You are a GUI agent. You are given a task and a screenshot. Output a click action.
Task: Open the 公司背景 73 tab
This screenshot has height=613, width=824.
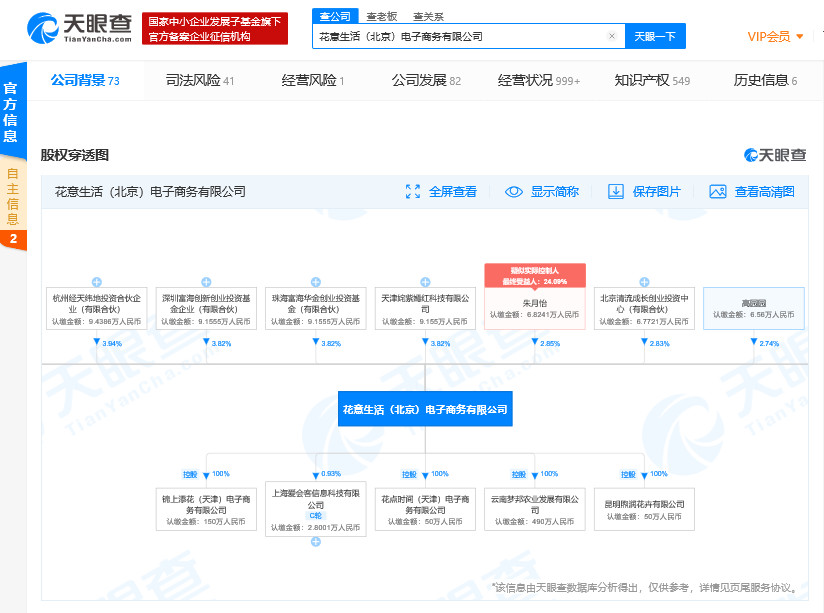coord(85,80)
